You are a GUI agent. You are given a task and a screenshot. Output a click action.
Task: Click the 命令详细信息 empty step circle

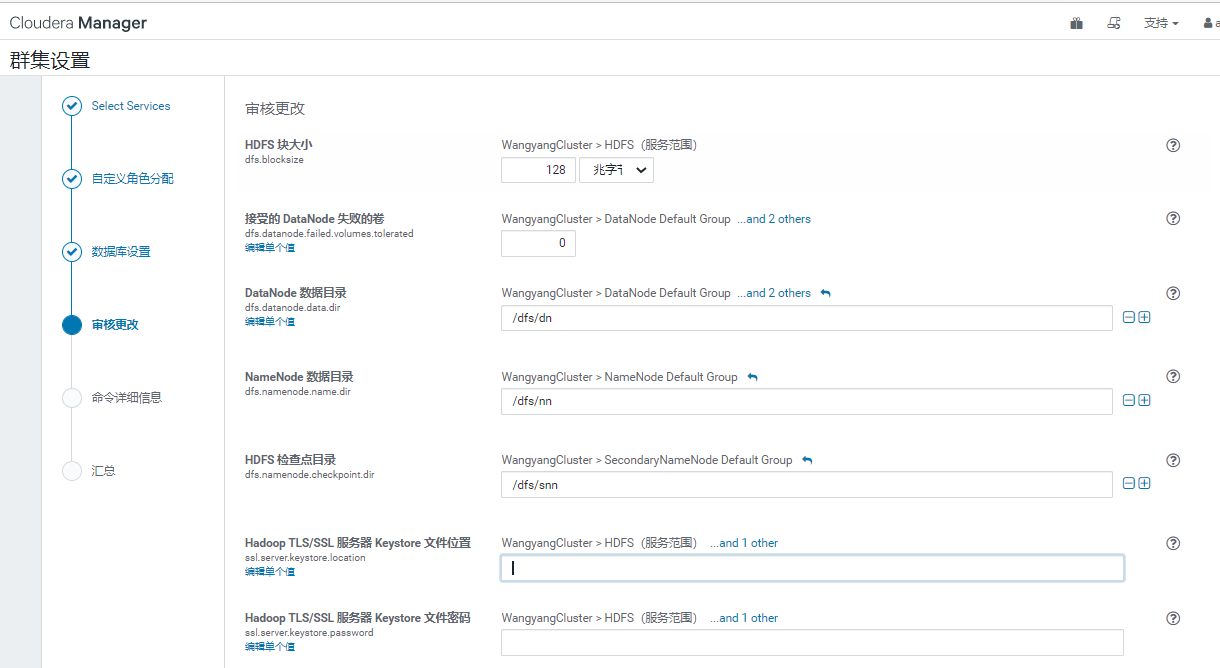click(72, 398)
